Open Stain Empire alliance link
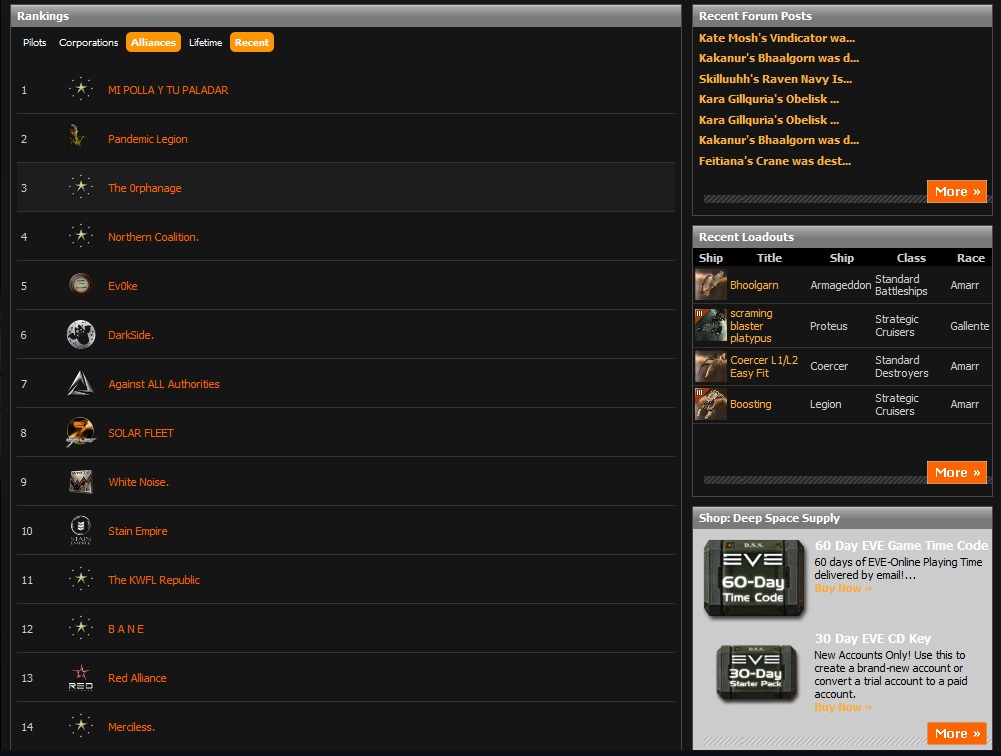 137,531
